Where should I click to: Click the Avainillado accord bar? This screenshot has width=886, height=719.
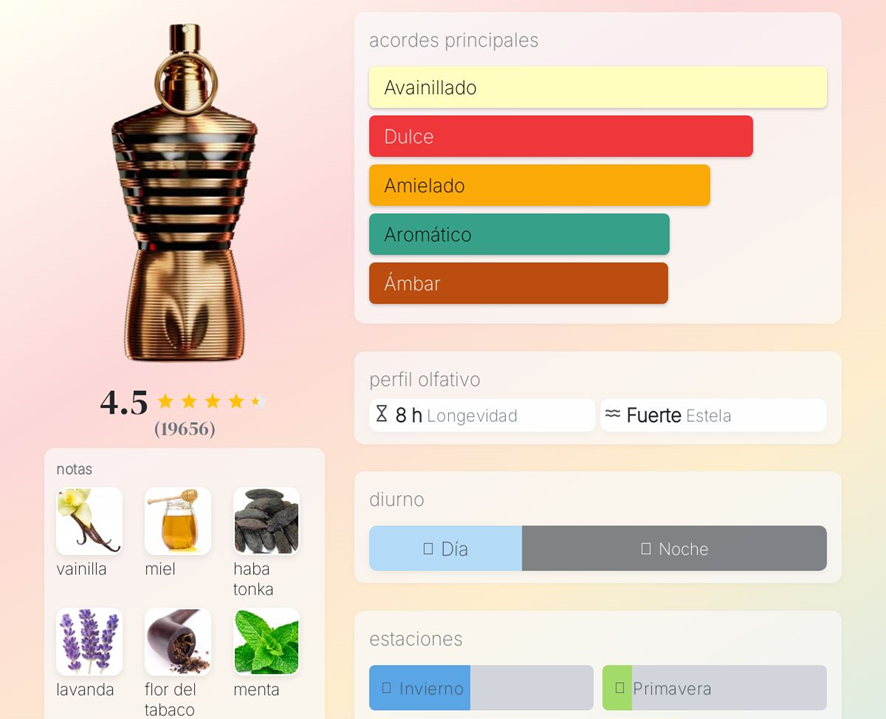pos(597,88)
